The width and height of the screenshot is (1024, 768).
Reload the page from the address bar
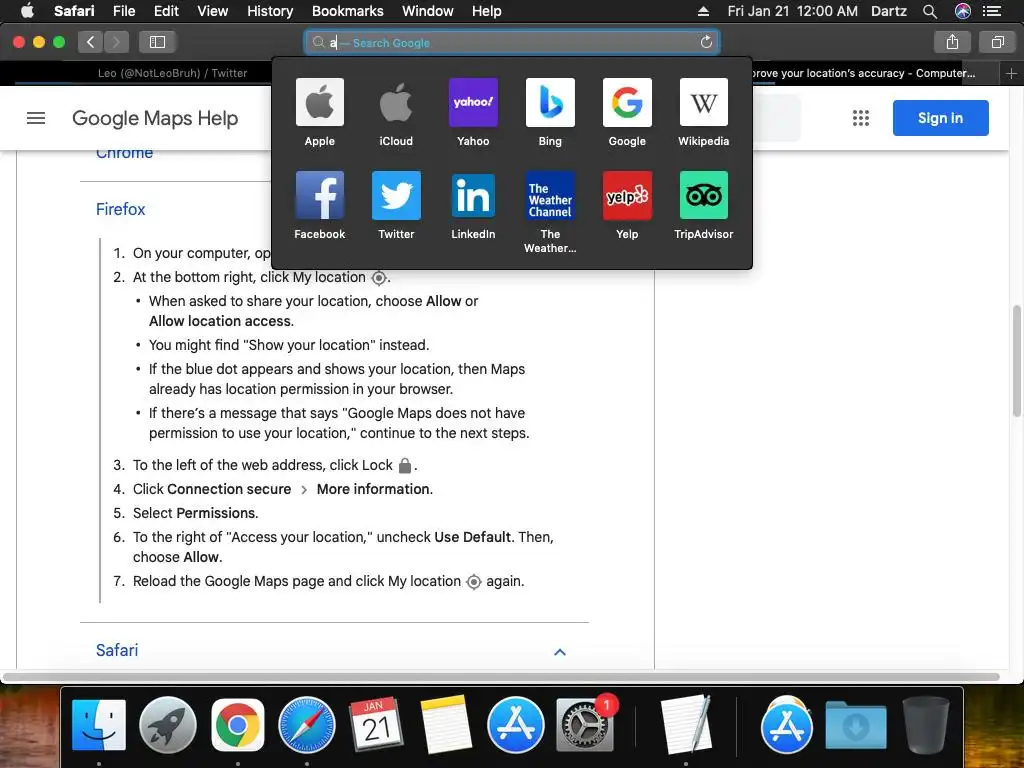pyautogui.click(x=706, y=42)
